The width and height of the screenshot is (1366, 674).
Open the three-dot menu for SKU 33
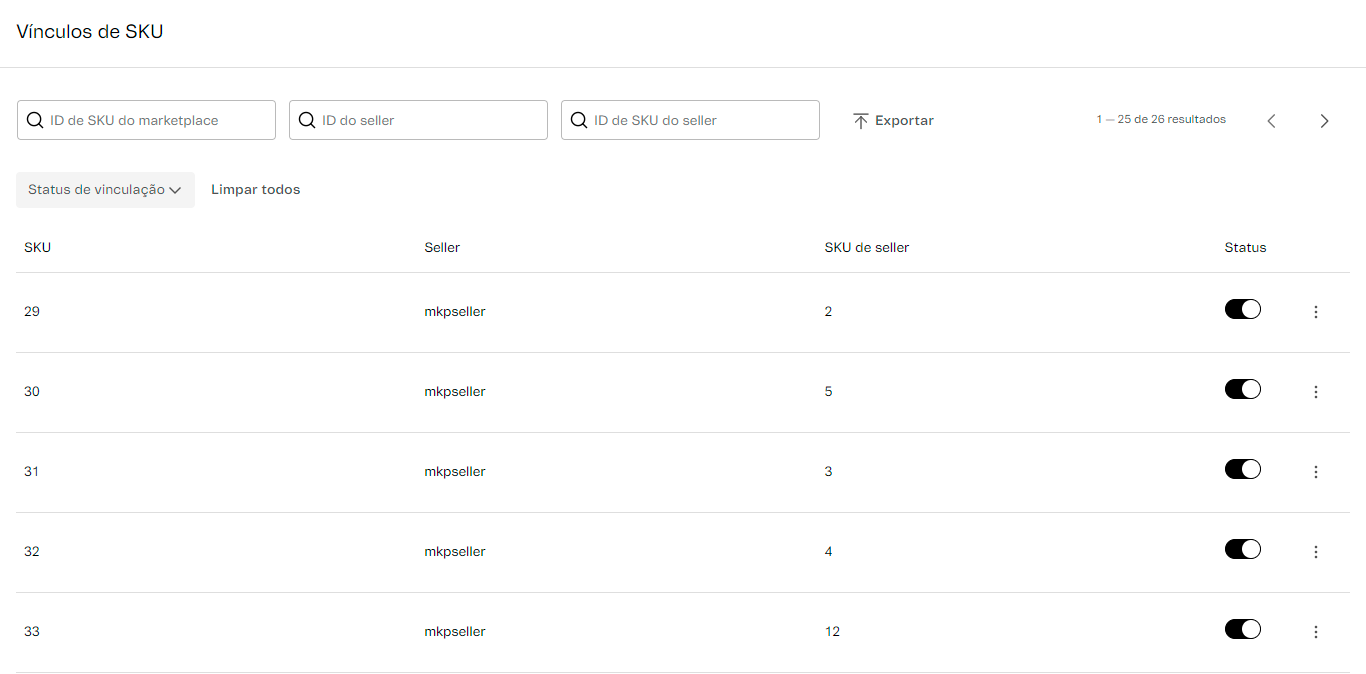[1315, 632]
